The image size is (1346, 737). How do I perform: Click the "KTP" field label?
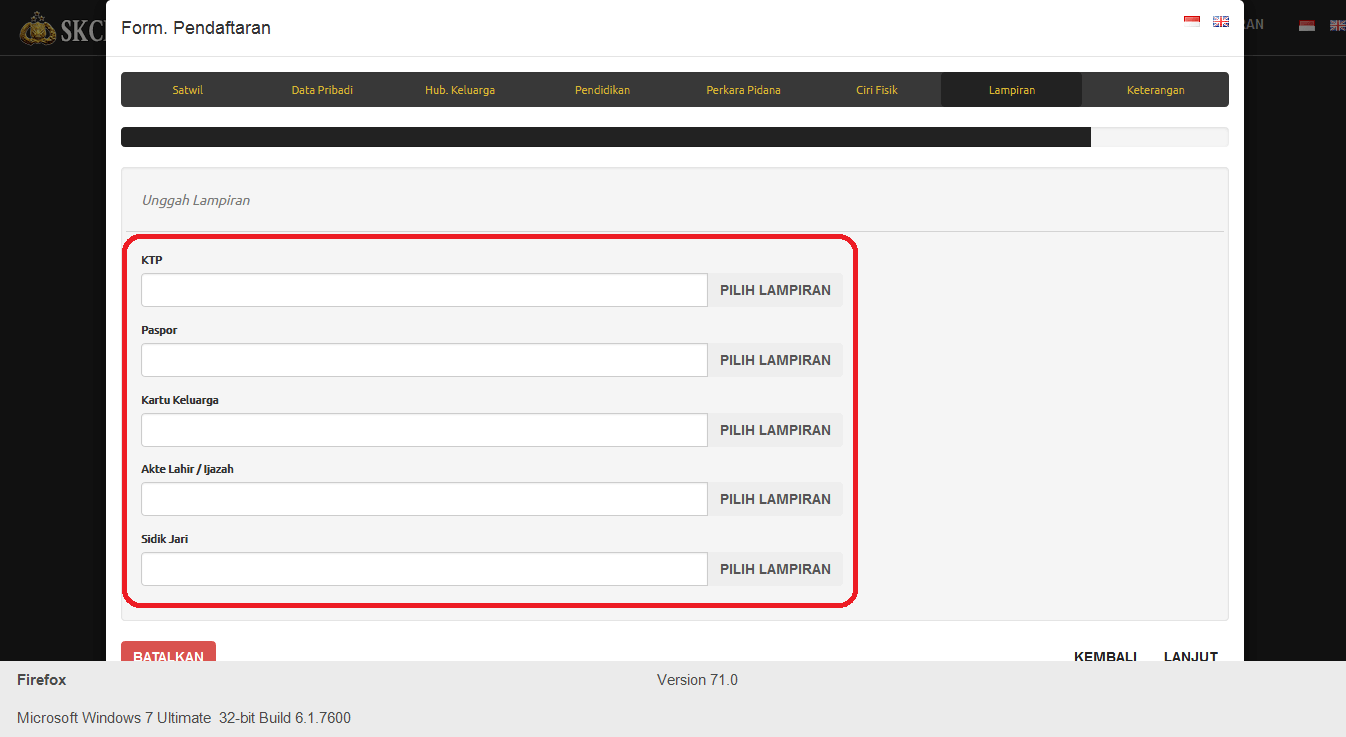152,260
